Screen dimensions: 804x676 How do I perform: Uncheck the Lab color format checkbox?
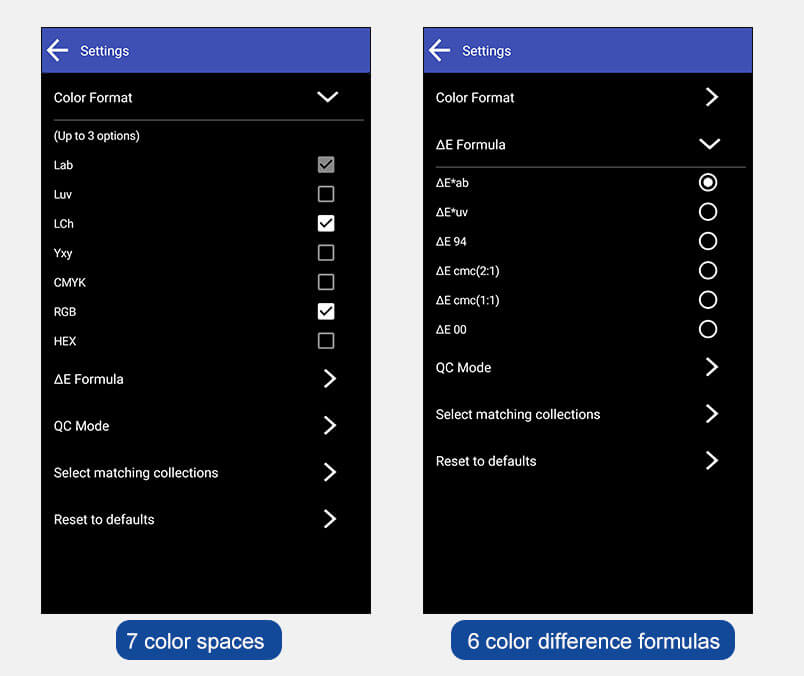click(326, 165)
